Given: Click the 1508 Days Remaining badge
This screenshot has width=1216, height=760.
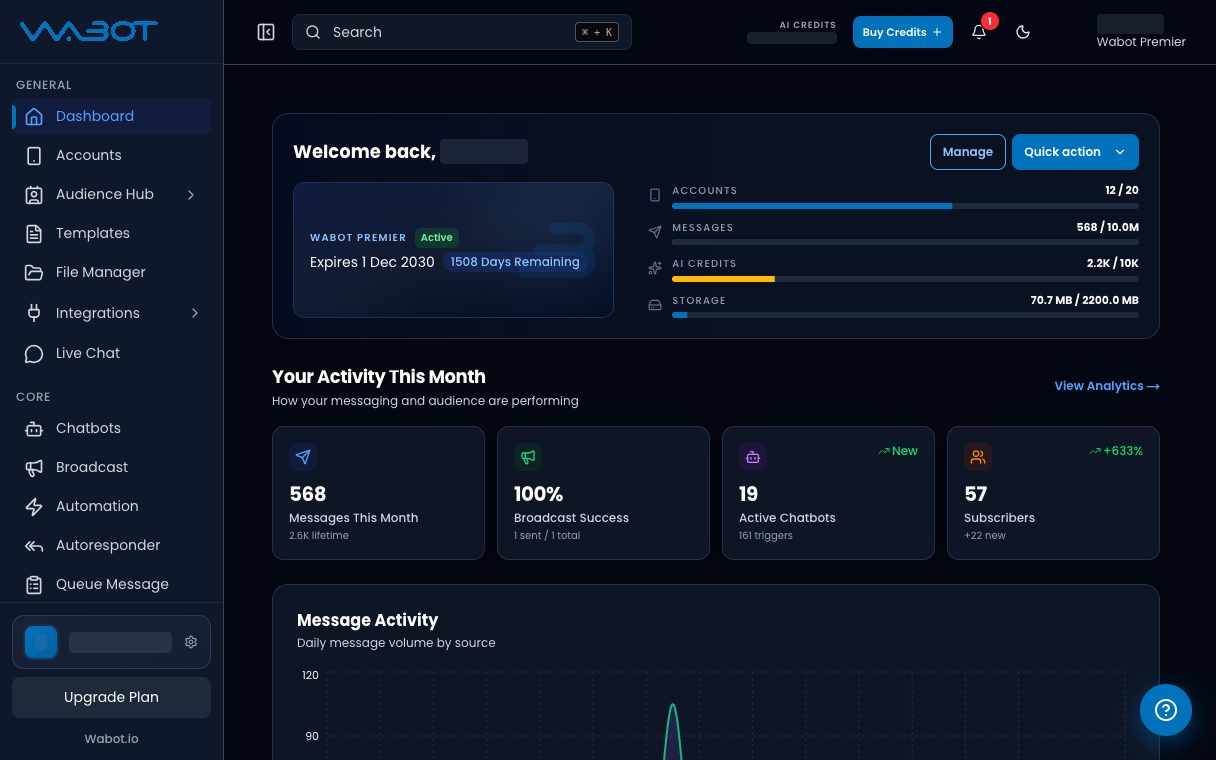Looking at the screenshot, I should coord(515,262).
